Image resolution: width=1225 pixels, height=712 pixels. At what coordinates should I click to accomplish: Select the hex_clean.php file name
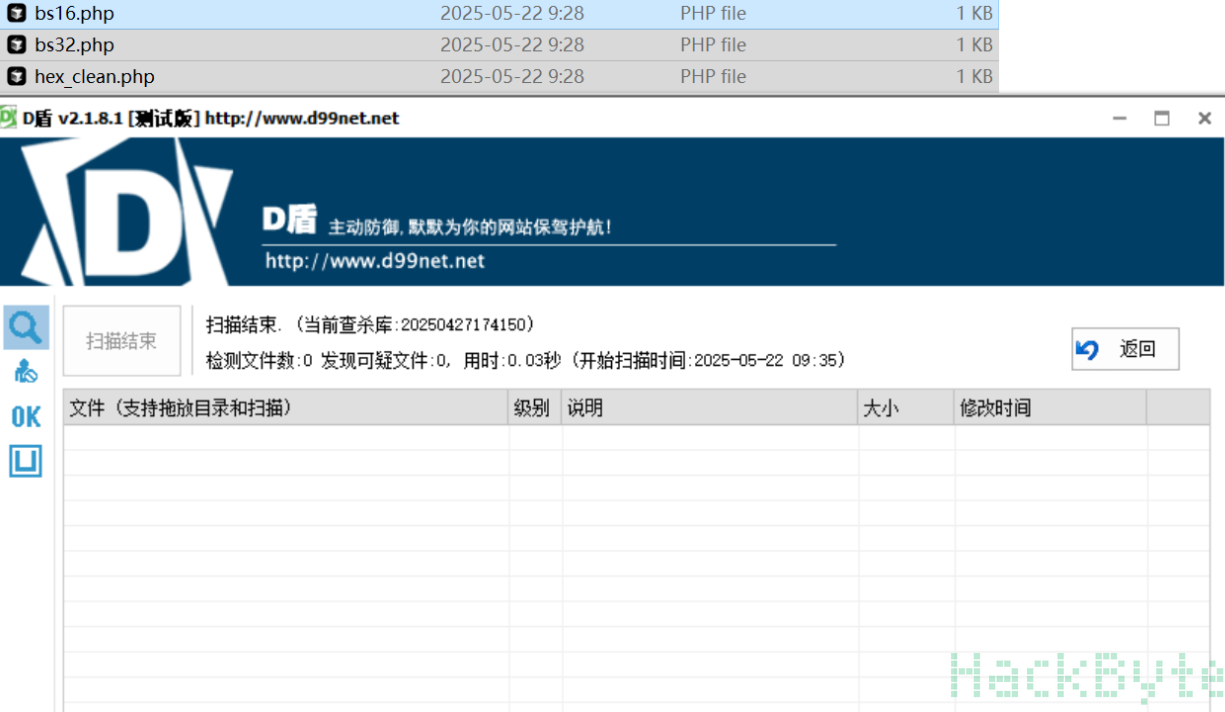click(94, 76)
